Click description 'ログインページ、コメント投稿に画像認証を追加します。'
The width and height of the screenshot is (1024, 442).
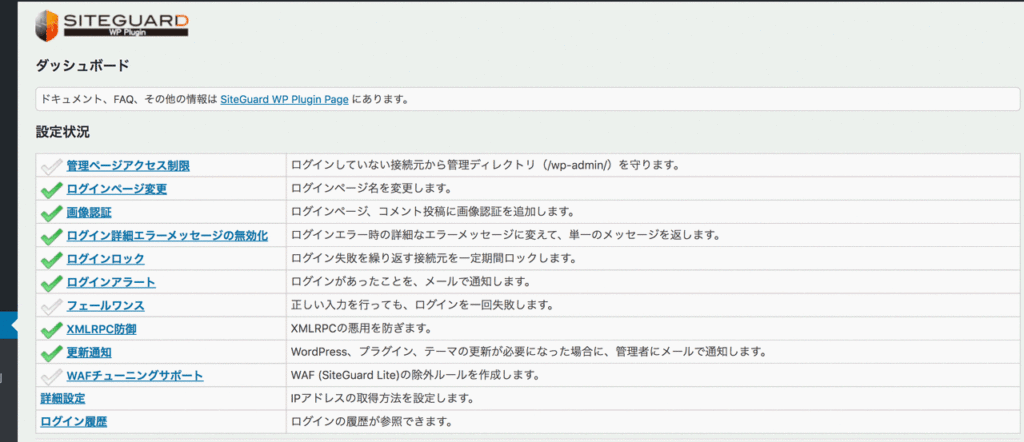pos(432,212)
